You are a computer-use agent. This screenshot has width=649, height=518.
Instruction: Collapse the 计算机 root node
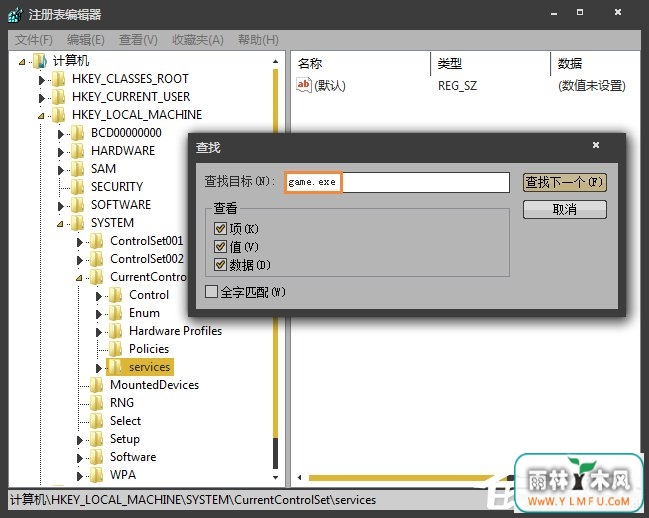point(22,62)
